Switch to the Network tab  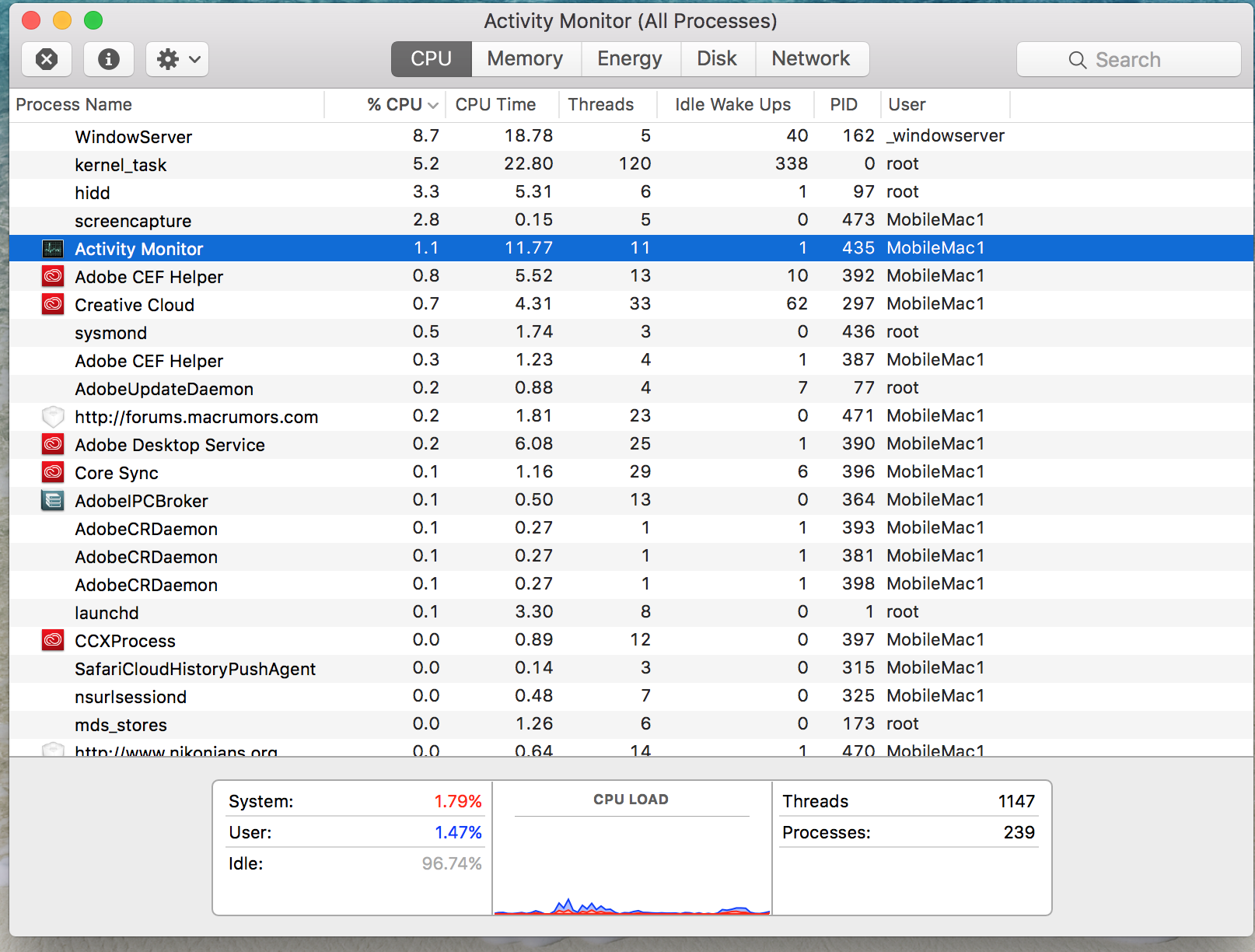(811, 59)
